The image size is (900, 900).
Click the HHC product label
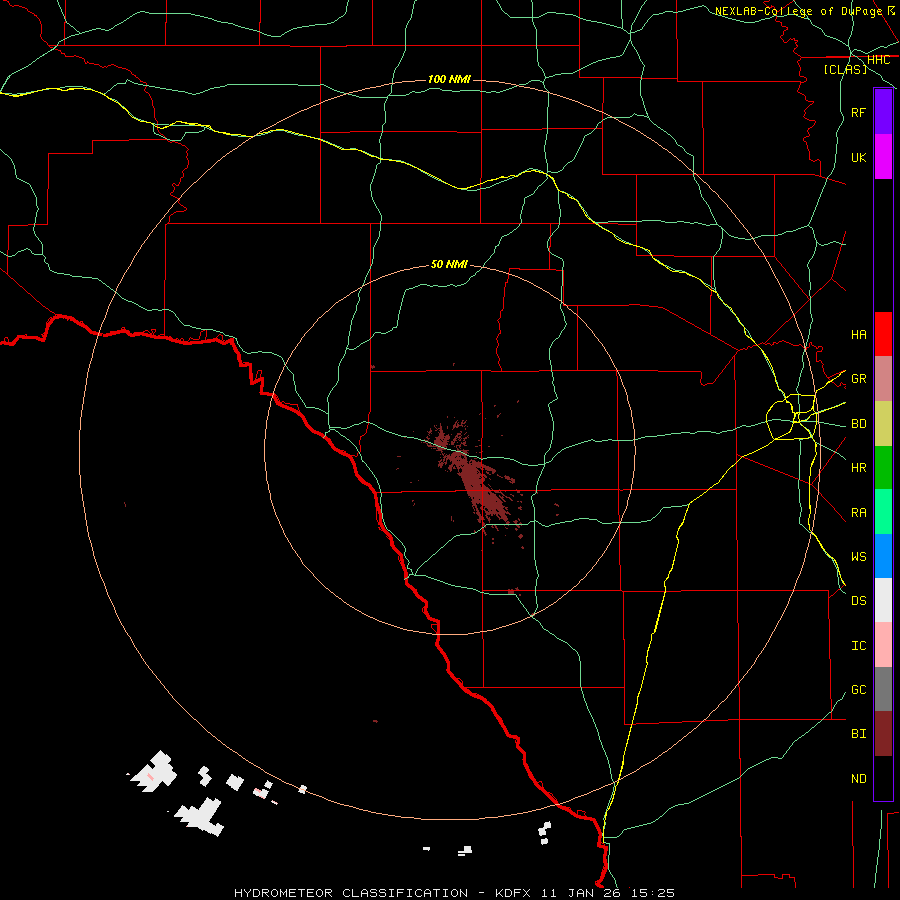coord(878,60)
